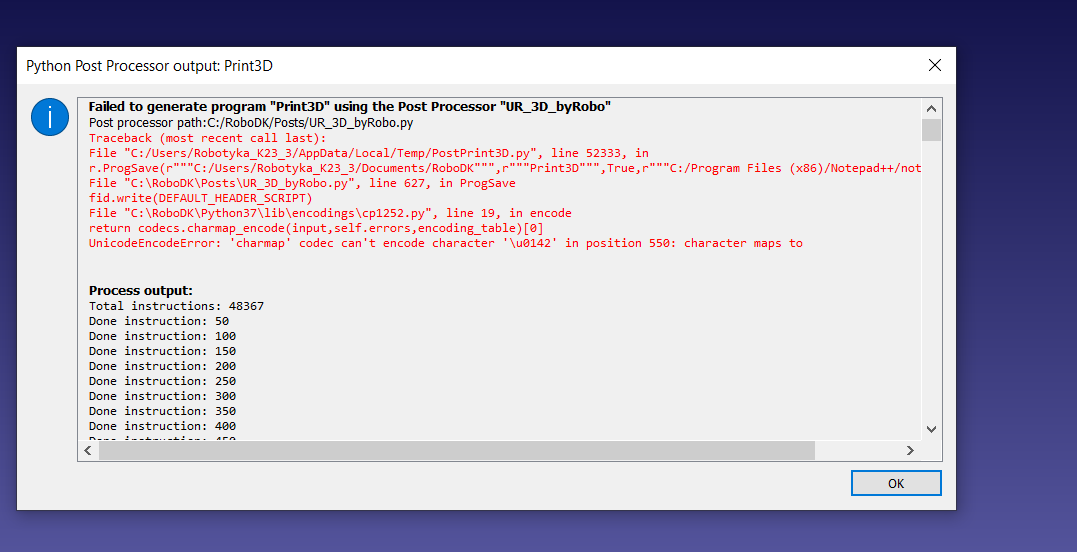
Task: Click the horizontal scrollbar right arrow
Action: [x=910, y=451]
